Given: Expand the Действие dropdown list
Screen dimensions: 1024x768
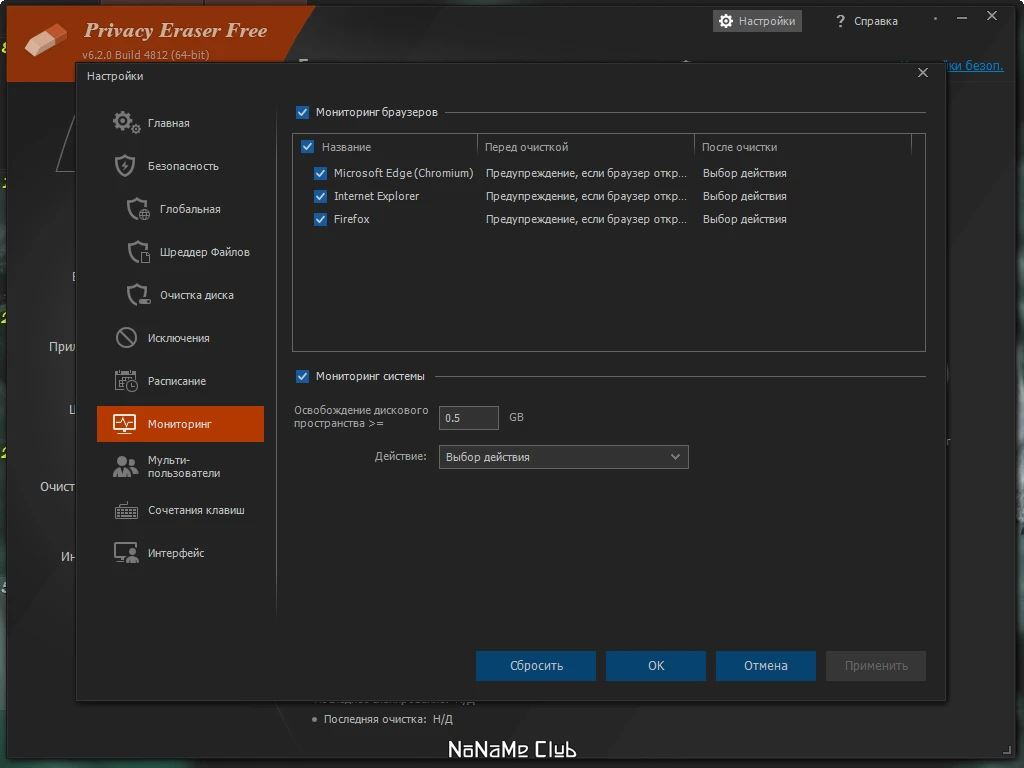Looking at the screenshot, I should tap(564, 457).
